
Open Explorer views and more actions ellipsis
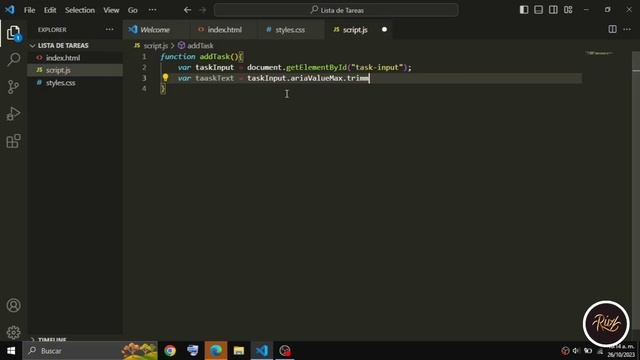tap(109, 29)
